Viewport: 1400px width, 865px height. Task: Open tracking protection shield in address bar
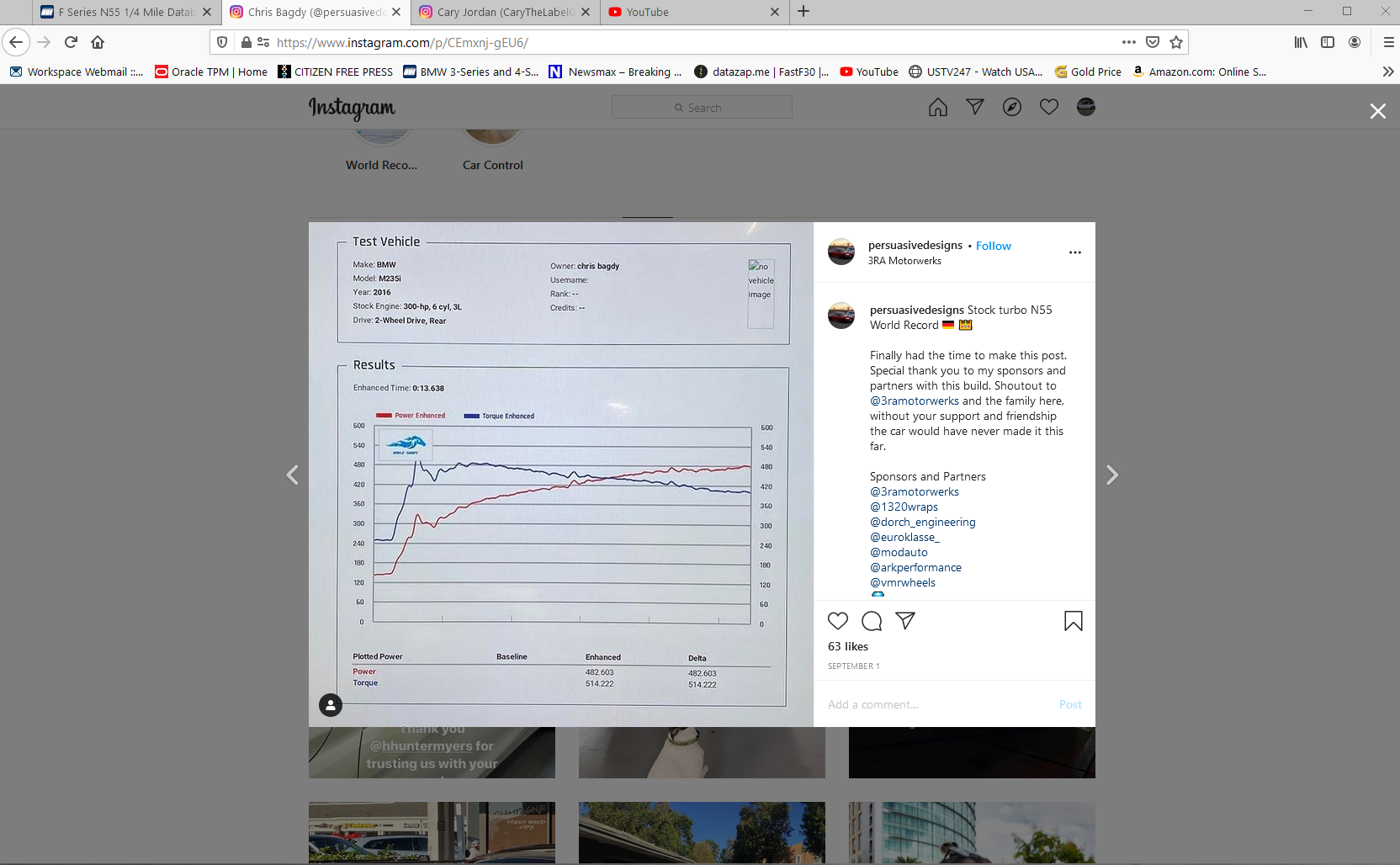222,42
